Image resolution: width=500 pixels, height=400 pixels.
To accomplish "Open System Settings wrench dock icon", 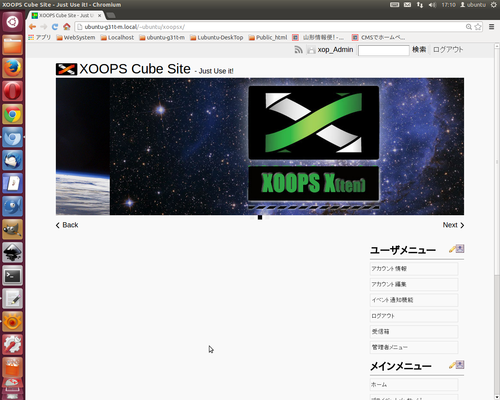I will coord(13,344).
